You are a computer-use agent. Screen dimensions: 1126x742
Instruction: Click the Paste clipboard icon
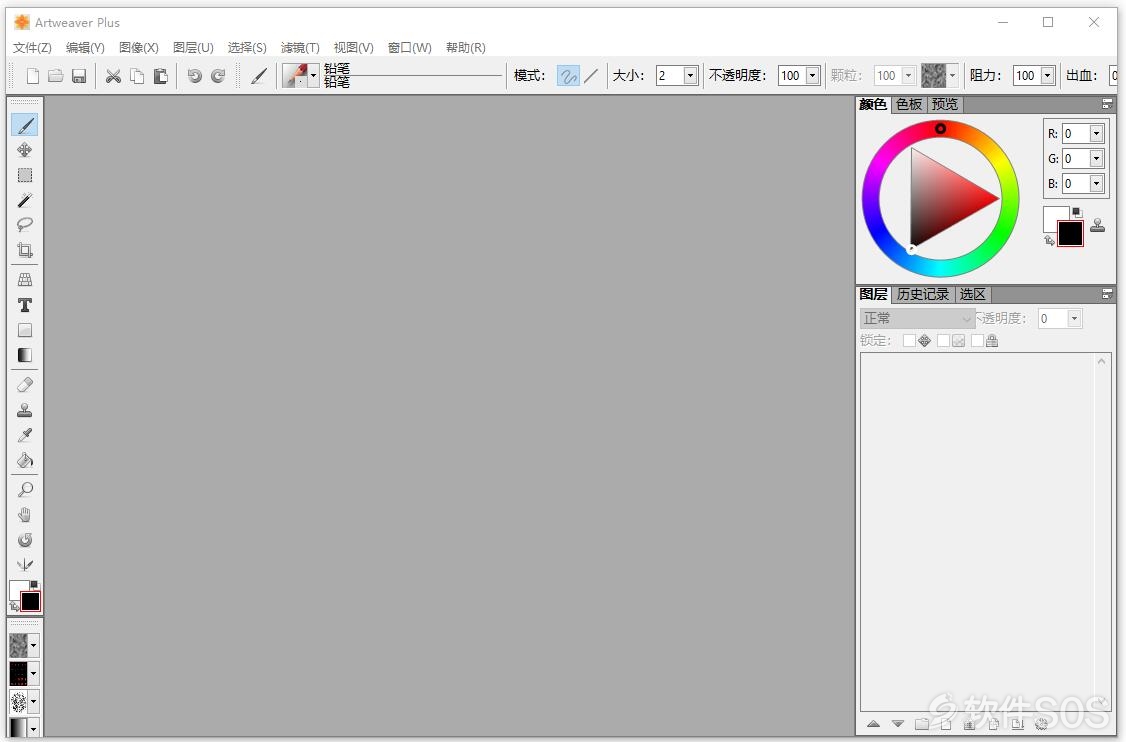click(x=161, y=76)
